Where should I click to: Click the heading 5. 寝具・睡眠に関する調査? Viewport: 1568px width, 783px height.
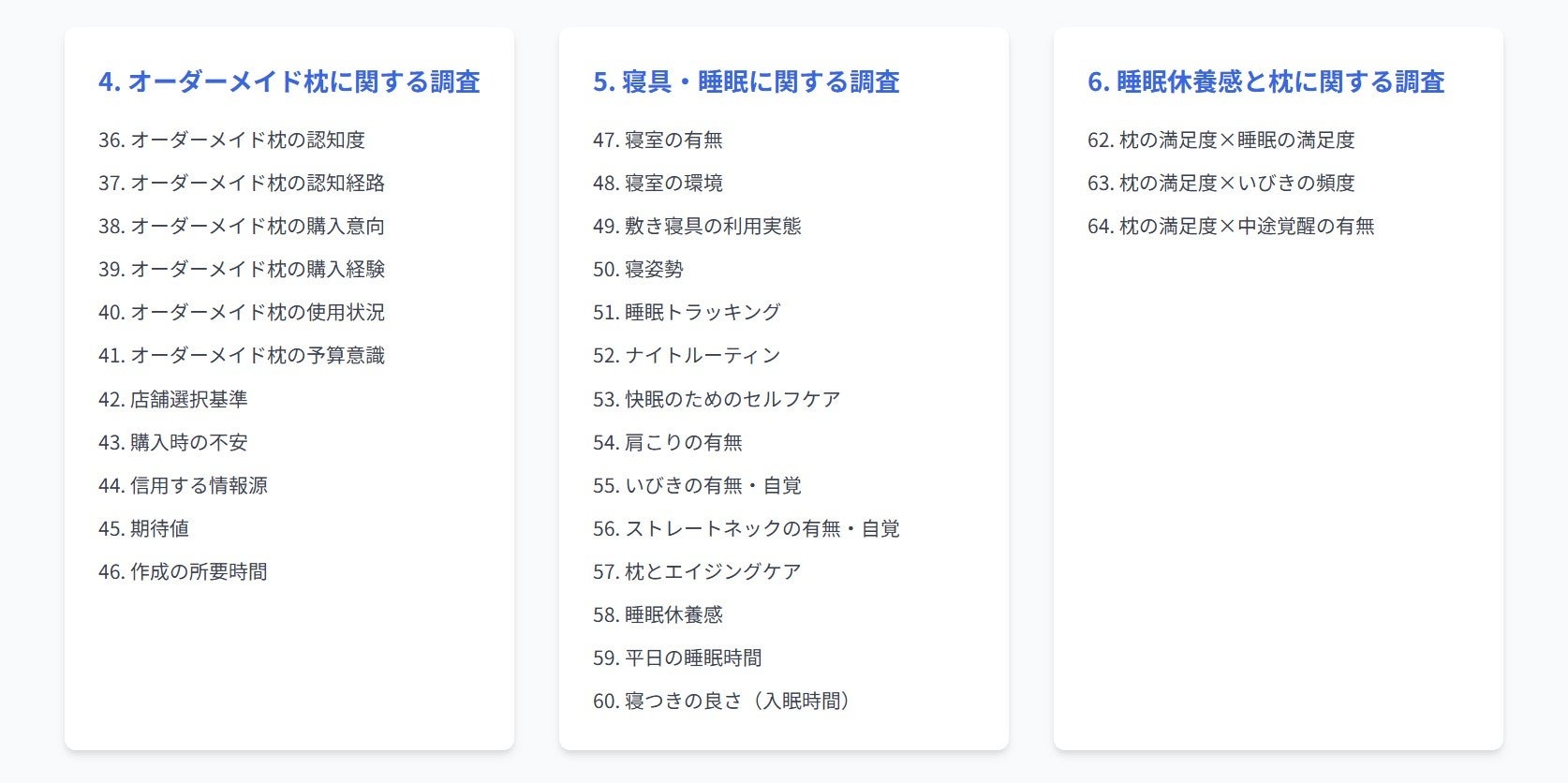click(x=746, y=81)
